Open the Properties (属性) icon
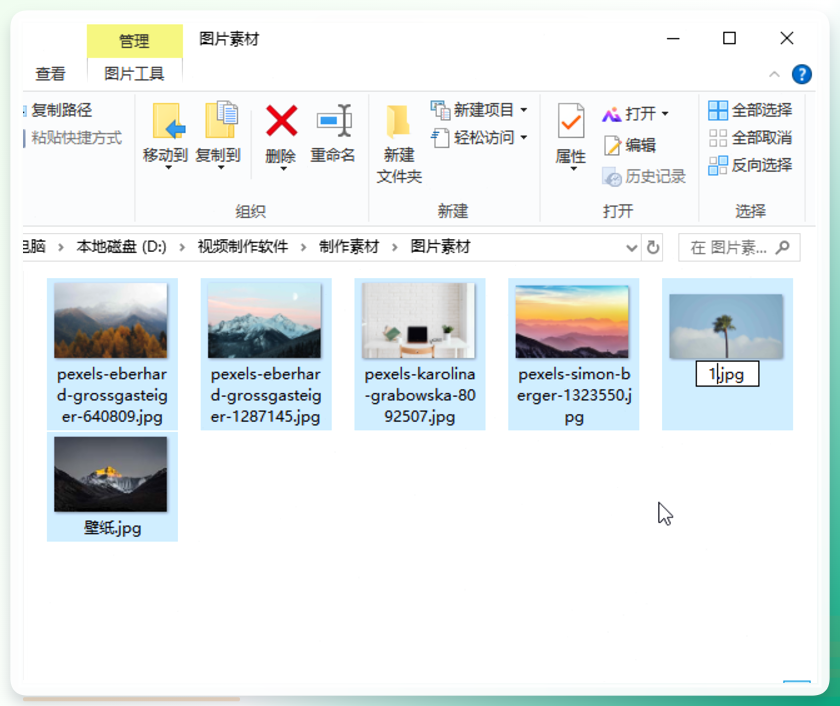Viewport: 840px width, 706px height. click(x=571, y=121)
